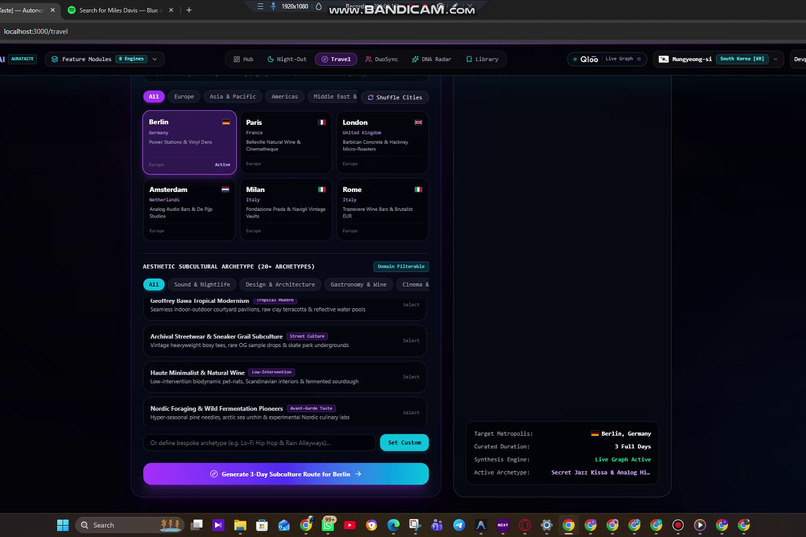Click the localhost:3000/travel address bar
Image resolution: width=806 pixels, height=537 pixels.
pos(36,31)
